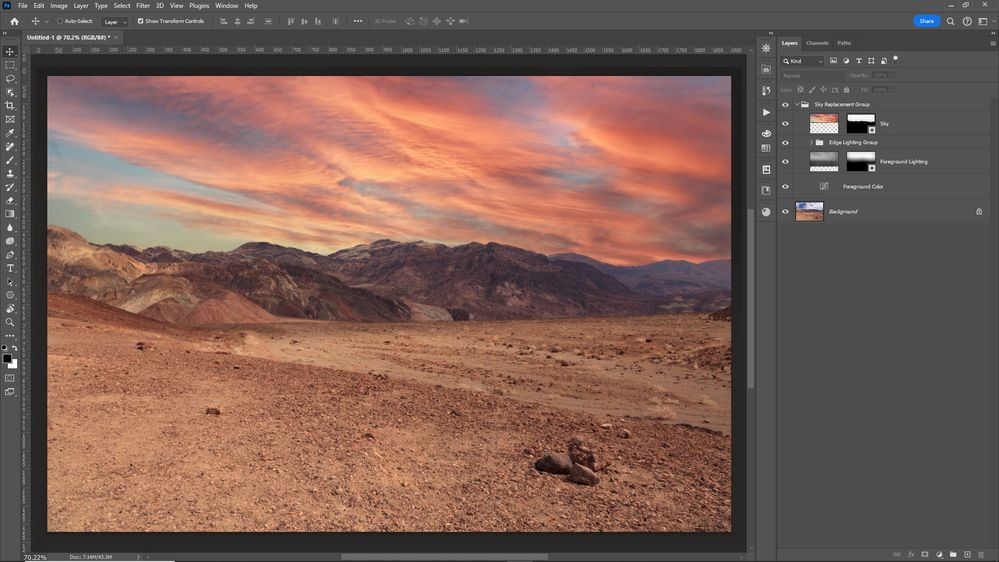Hide the Sky Replacement Group
The image size is (999, 562).
[x=785, y=104]
